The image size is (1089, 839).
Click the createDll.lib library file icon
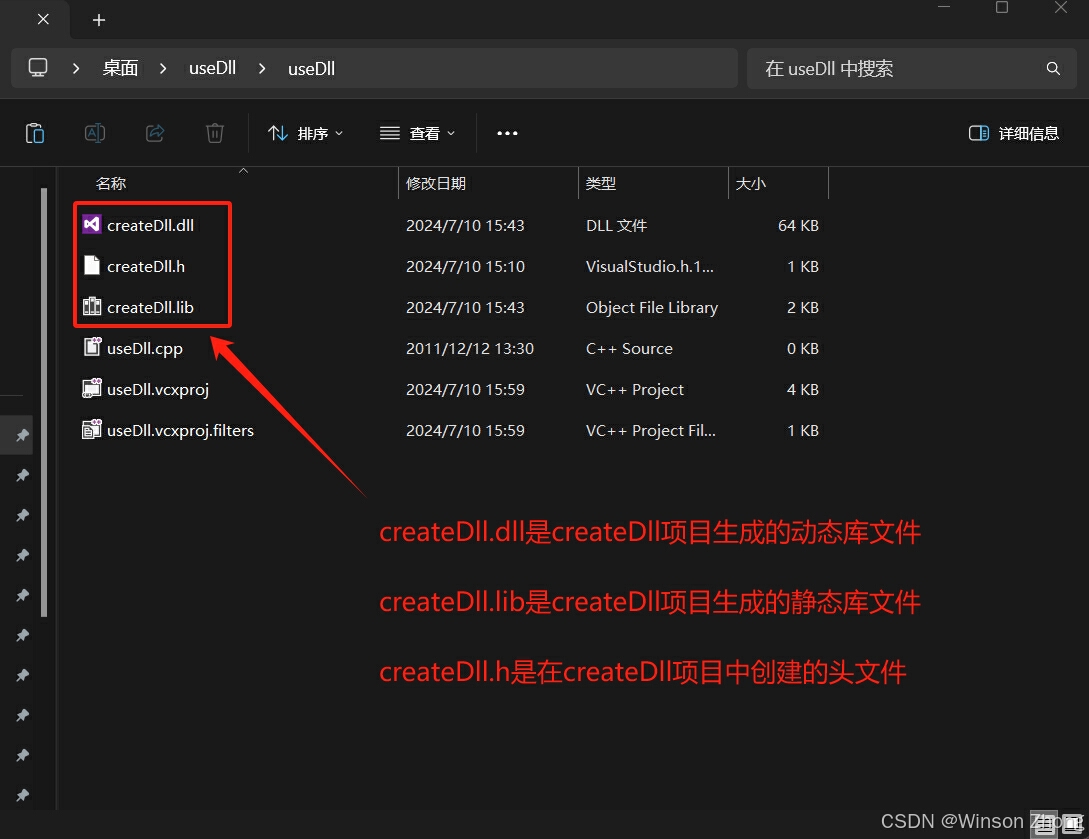coord(92,306)
